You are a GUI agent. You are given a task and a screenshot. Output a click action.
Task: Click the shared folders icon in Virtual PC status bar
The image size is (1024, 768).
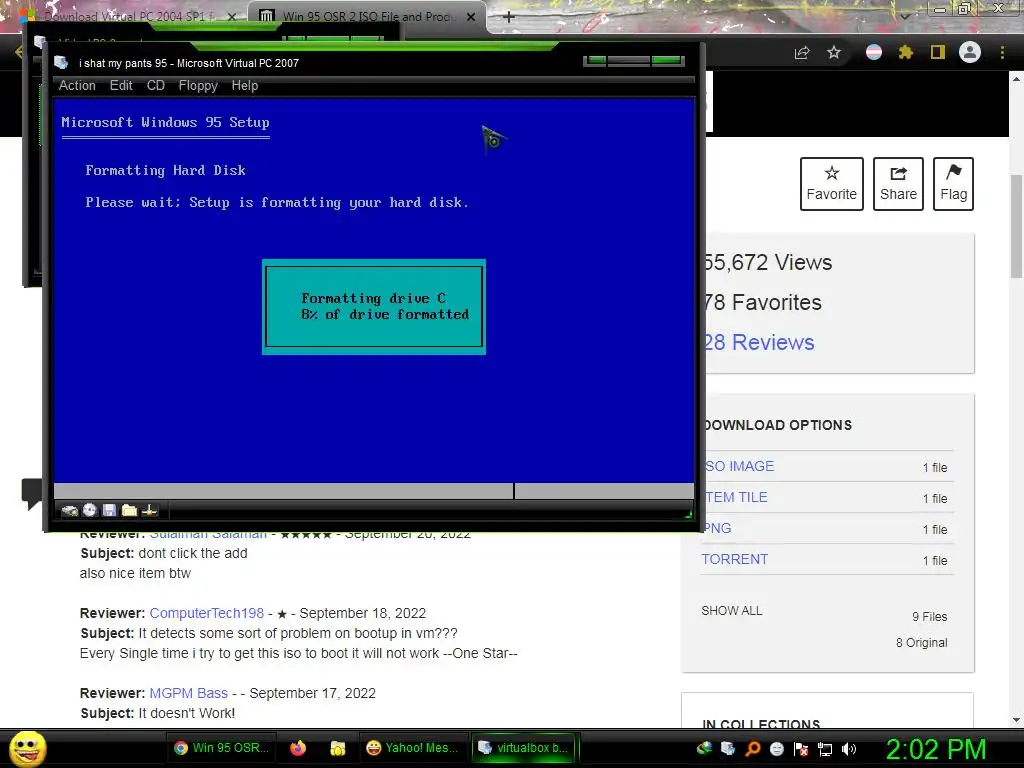pos(129,510)
